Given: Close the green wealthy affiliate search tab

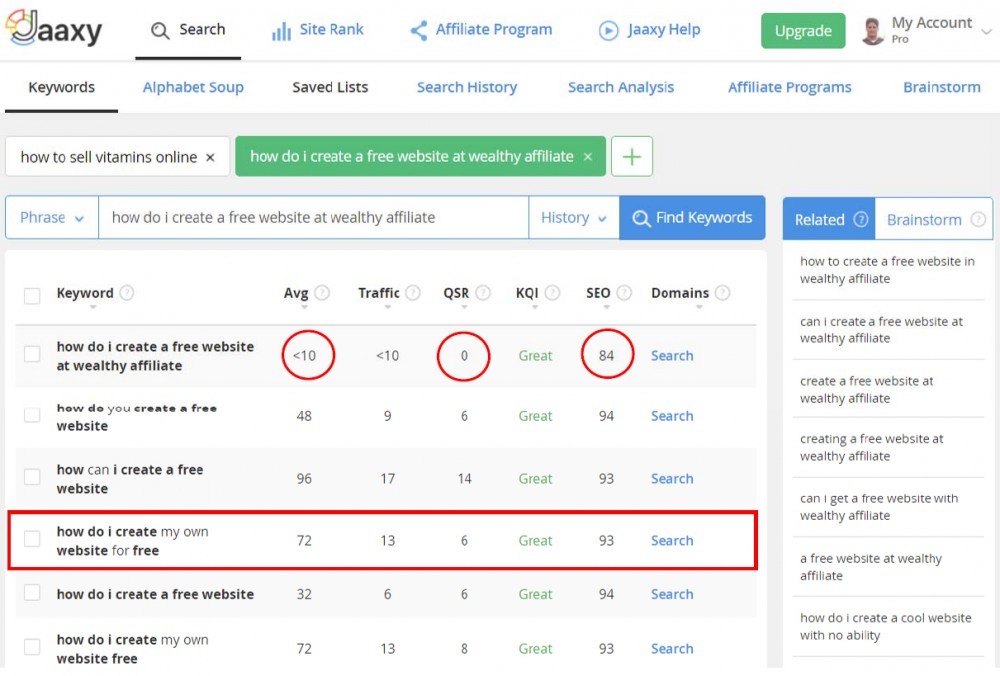Looking at the screenshot, I should click(x=588, y=157).
